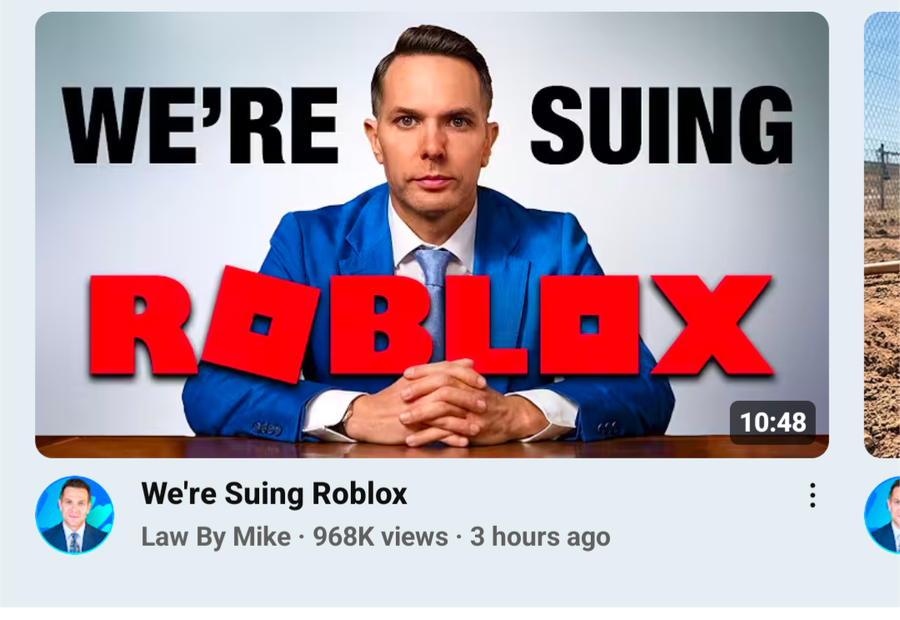Click the SUING text on thumbnail
The image size is (900, 620).
(x=661, y=125)
